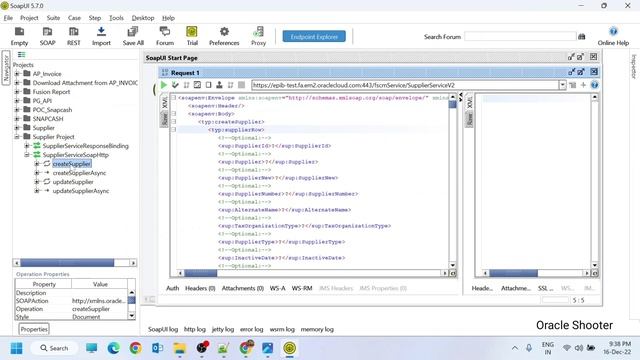Screen dimensions: 640x360
Task: Open the Suite menu
Action: (x=53, y=18)
